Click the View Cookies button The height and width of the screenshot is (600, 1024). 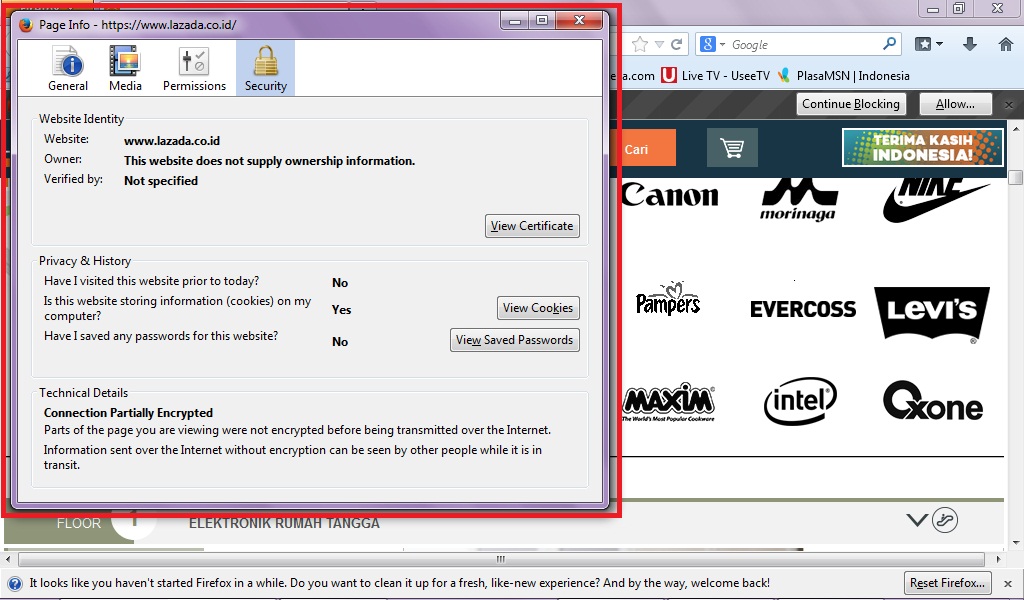[538, 308]
